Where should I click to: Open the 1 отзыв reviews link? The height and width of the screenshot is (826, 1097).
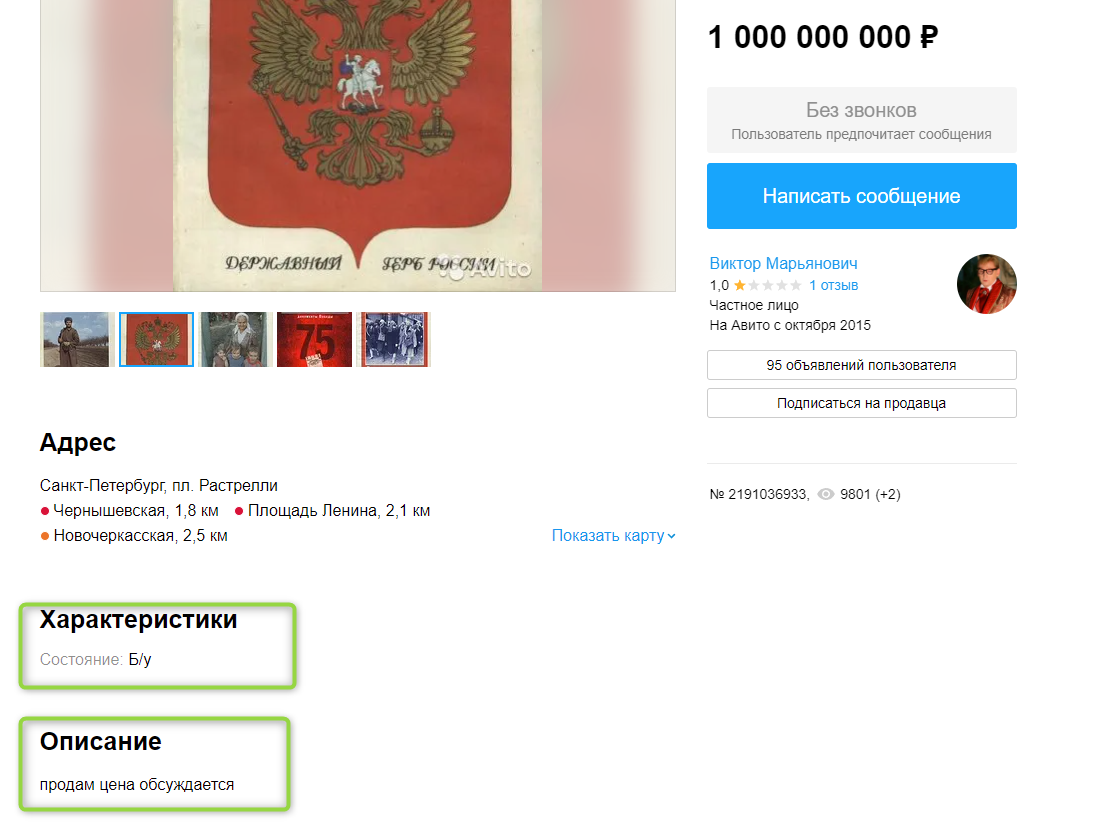point(833,285)
